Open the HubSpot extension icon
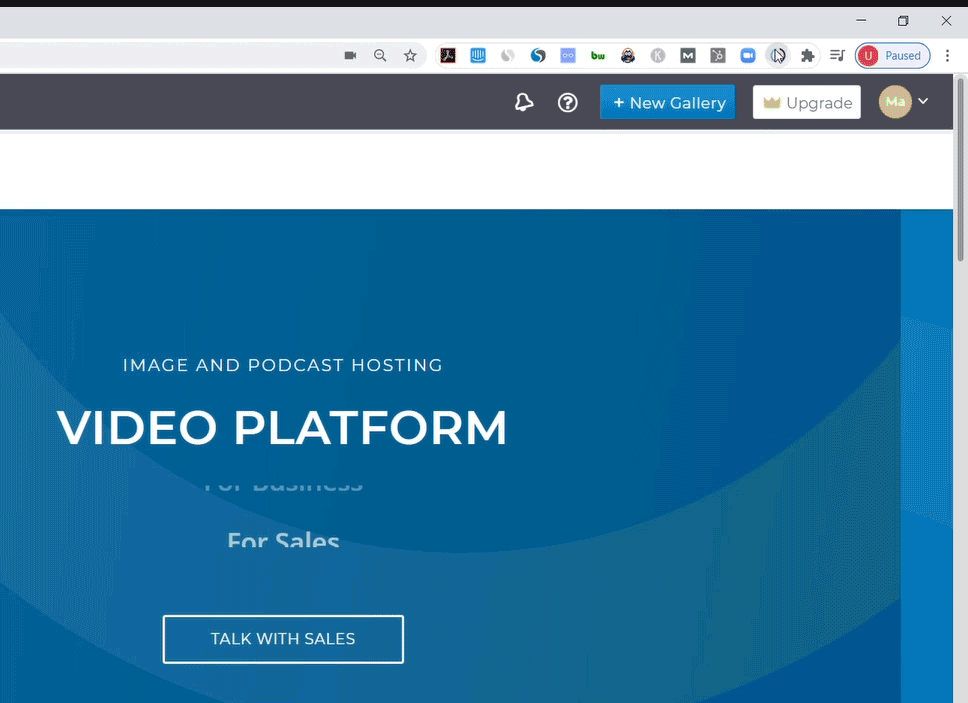Image resolution: width=968 pixels, height=703 pixels. [717, 56]
